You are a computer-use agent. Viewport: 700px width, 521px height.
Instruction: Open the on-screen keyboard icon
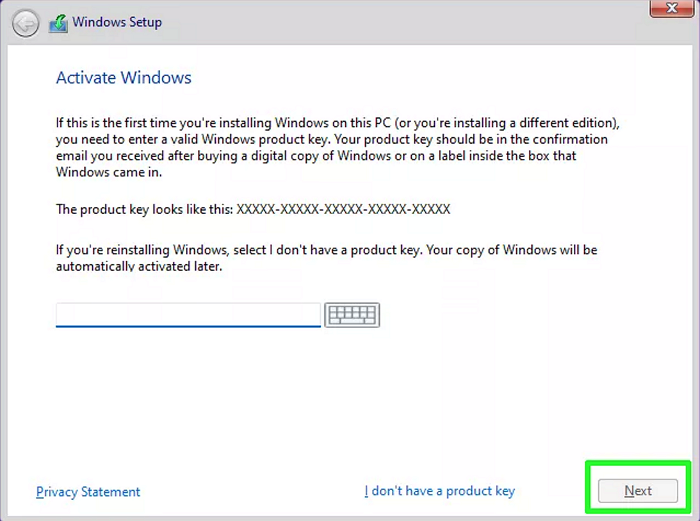[x=352, y=316]
